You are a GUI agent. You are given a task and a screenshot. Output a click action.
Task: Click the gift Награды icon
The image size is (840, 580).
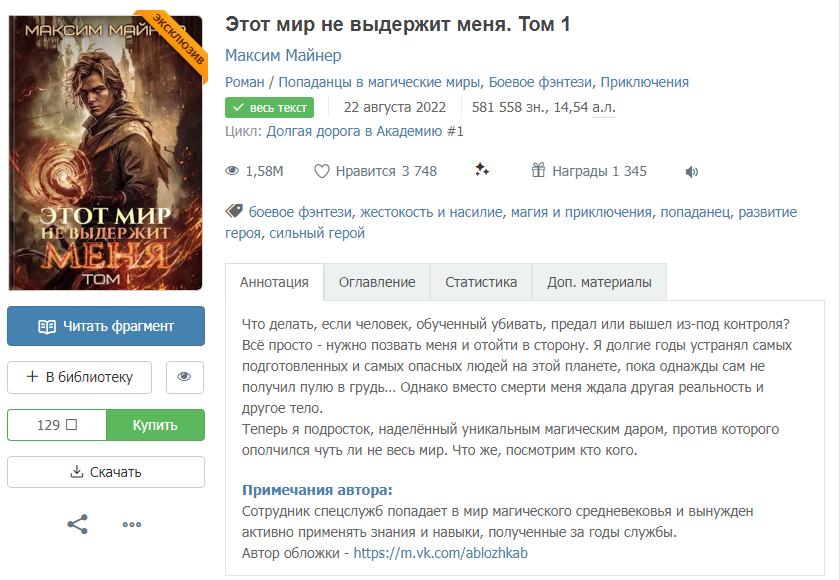point(538,170)
